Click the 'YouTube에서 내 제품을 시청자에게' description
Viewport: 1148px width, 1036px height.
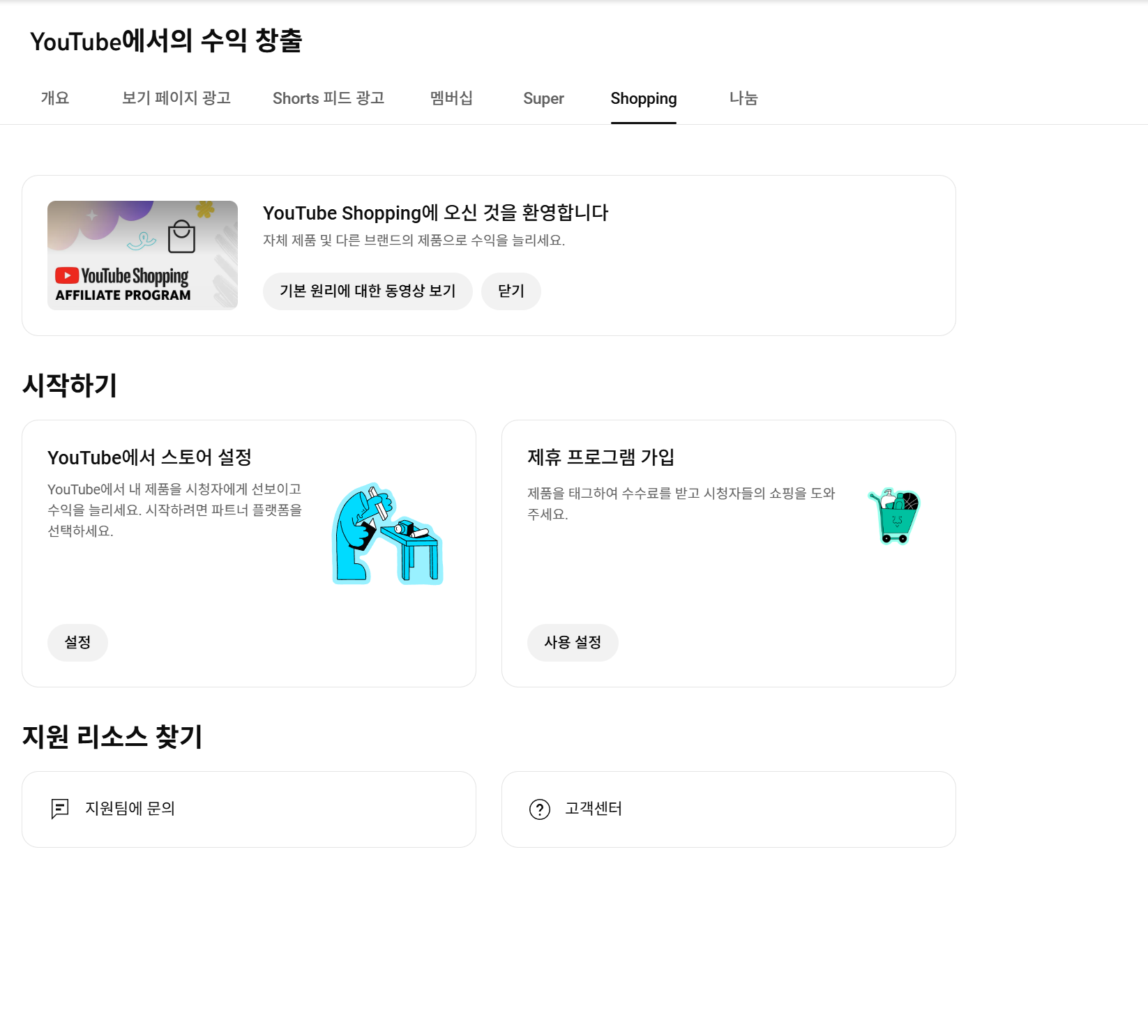tap(174, 510)
